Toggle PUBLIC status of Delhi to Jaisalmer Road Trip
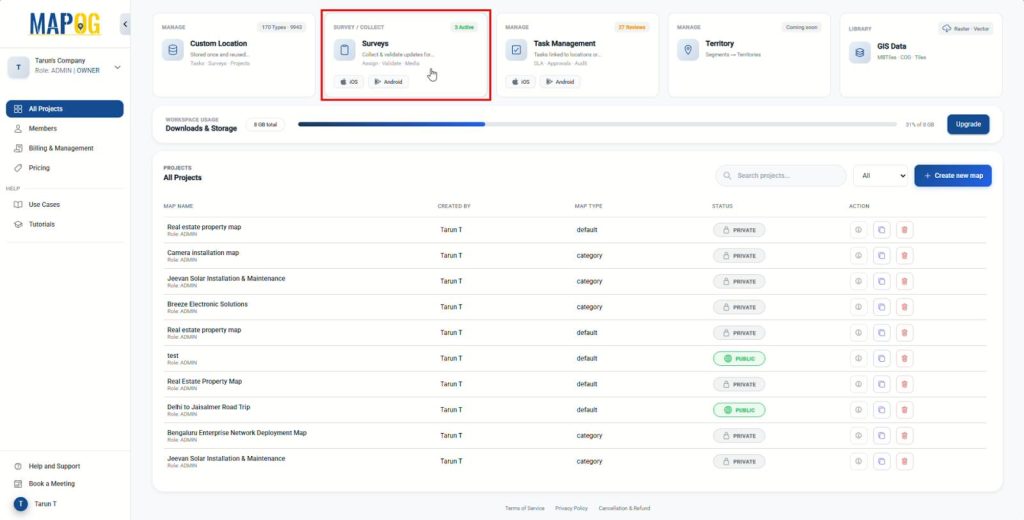The image size is (1024, 520). (739, 410)
